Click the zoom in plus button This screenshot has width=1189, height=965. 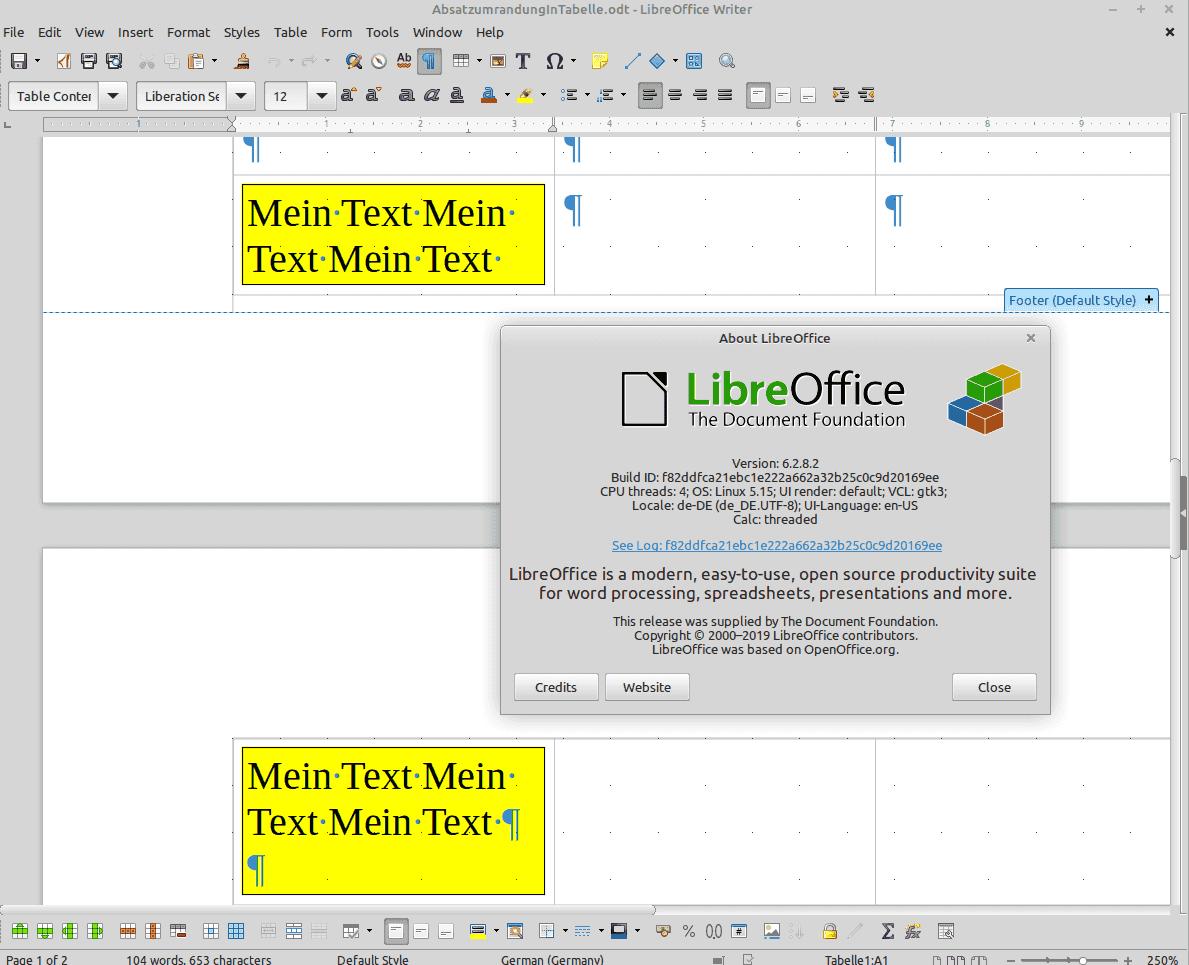point(1128,960)
